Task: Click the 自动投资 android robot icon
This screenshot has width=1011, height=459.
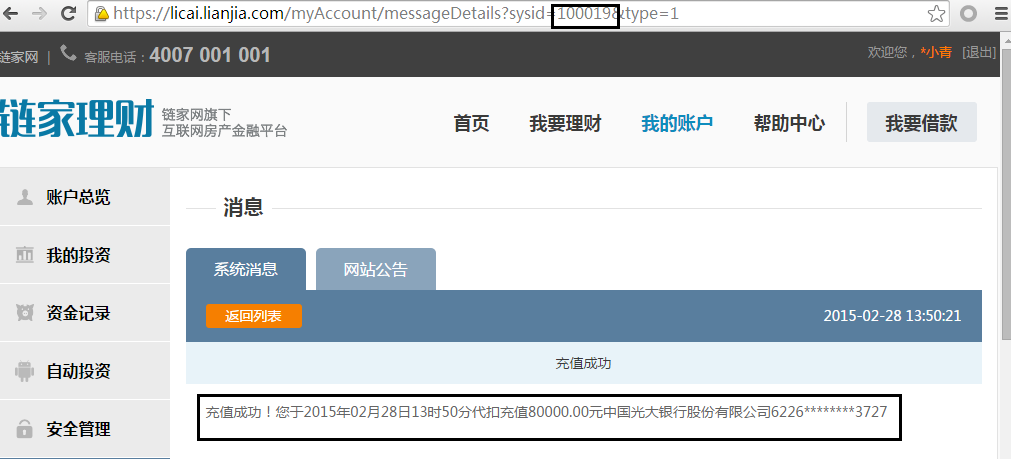Action: point(25,371)
